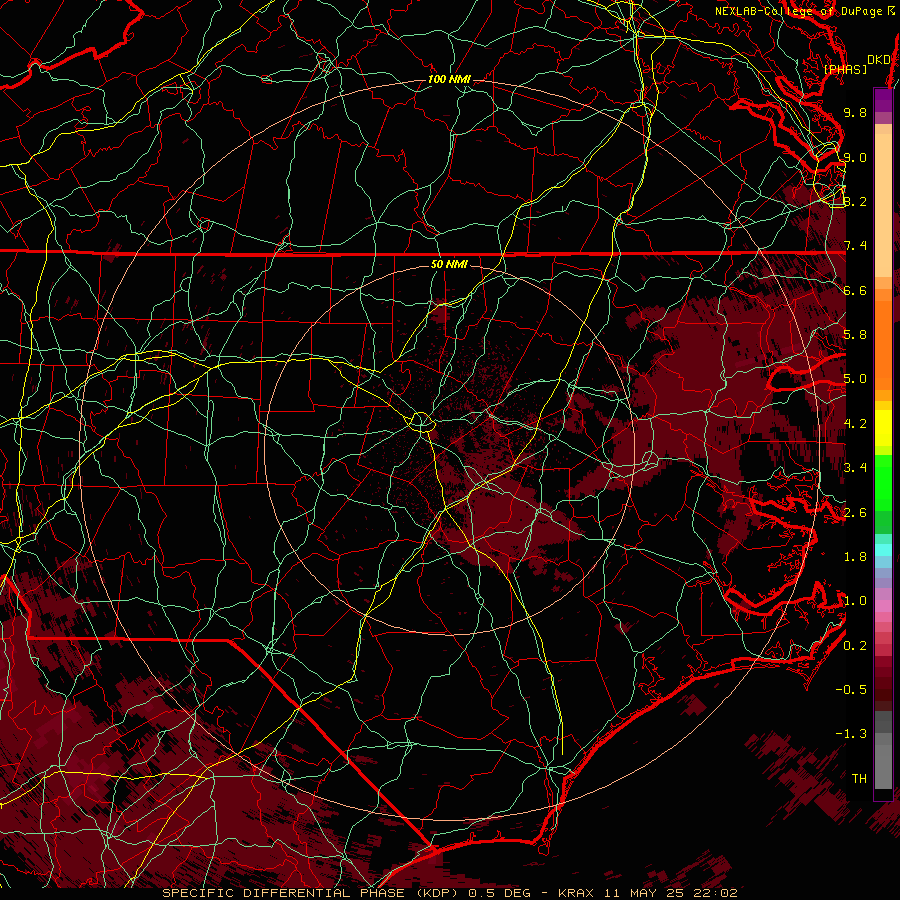Click the Specific Differential Phase KDP caption
900x900 pixels.
[x=449, y=893]
